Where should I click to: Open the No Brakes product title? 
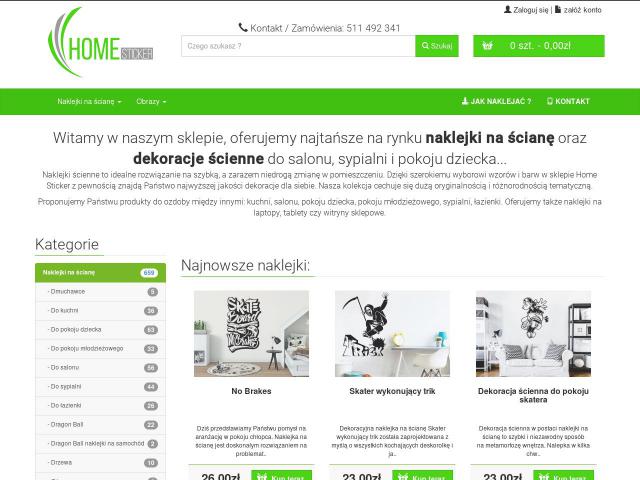[x=251, y=391]
